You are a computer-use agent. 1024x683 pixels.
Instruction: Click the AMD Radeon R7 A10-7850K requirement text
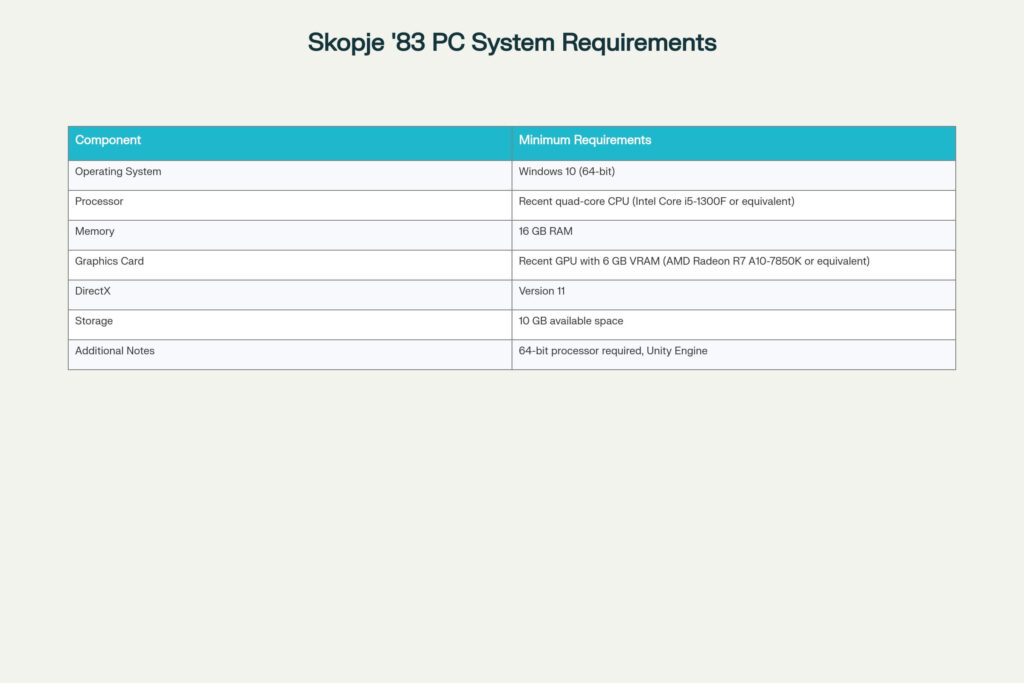(693, 261)
